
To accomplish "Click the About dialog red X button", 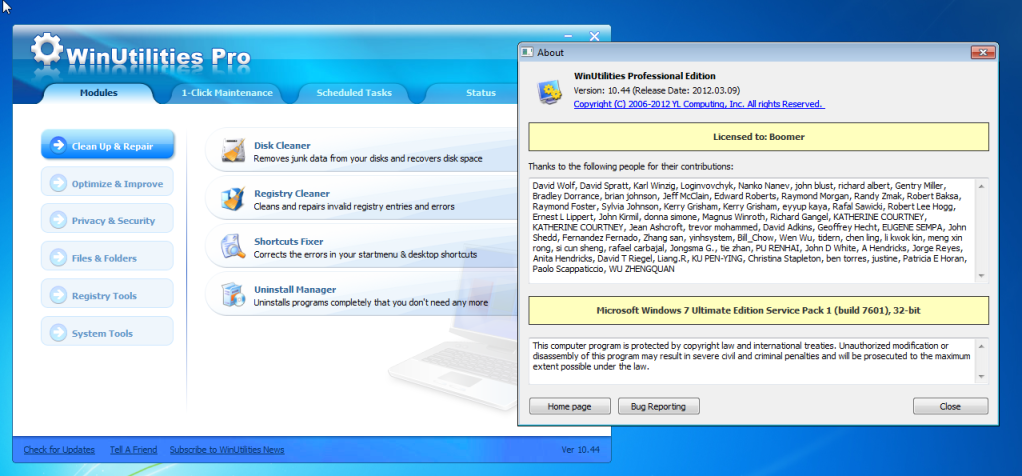I will (983, 52).
